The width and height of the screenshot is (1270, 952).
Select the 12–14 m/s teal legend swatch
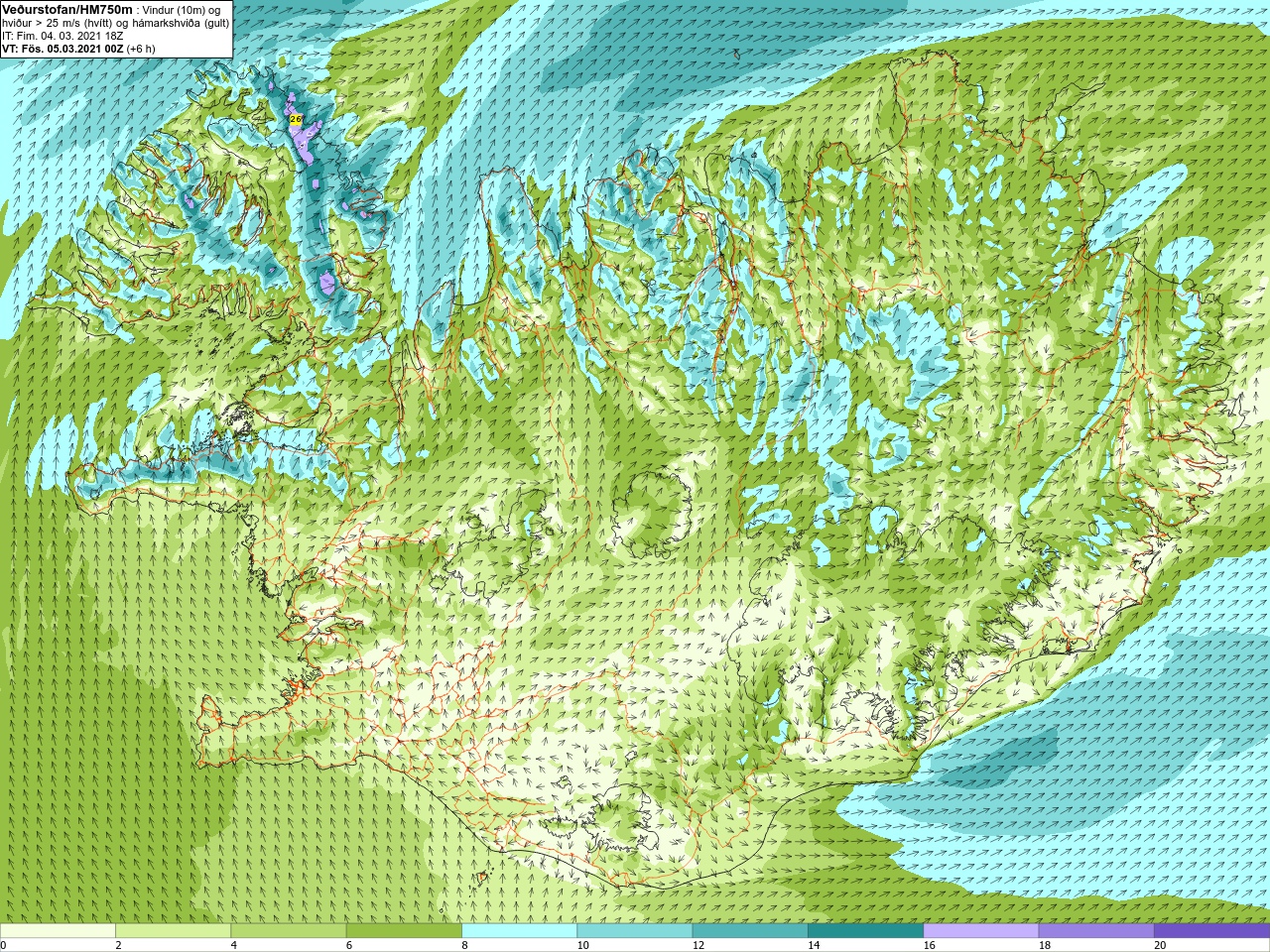[750, 931]
